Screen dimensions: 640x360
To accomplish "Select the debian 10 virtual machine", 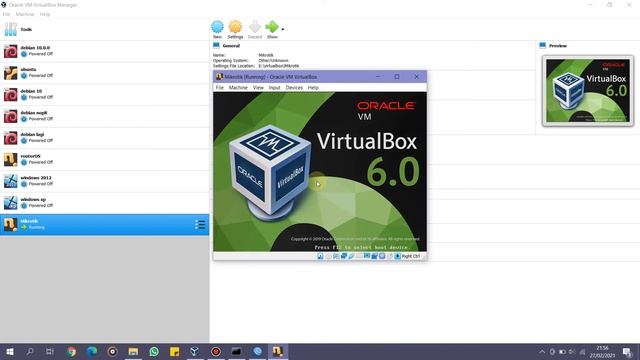I will 104,94.
